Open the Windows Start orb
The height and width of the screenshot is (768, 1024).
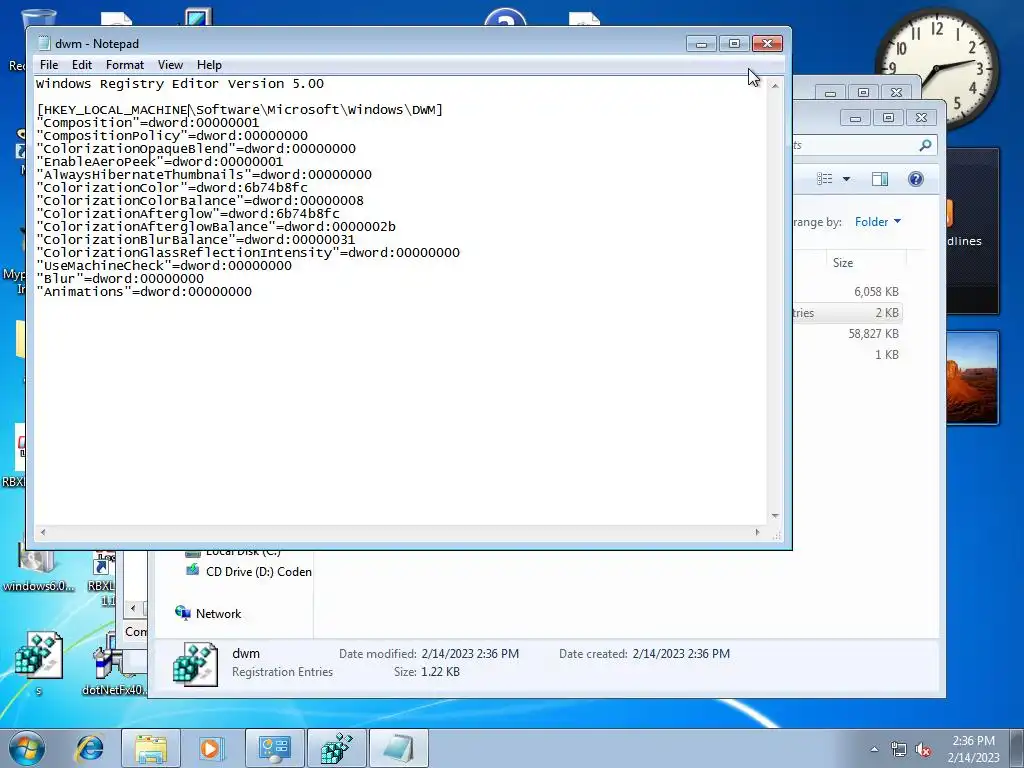pos(26,748)
